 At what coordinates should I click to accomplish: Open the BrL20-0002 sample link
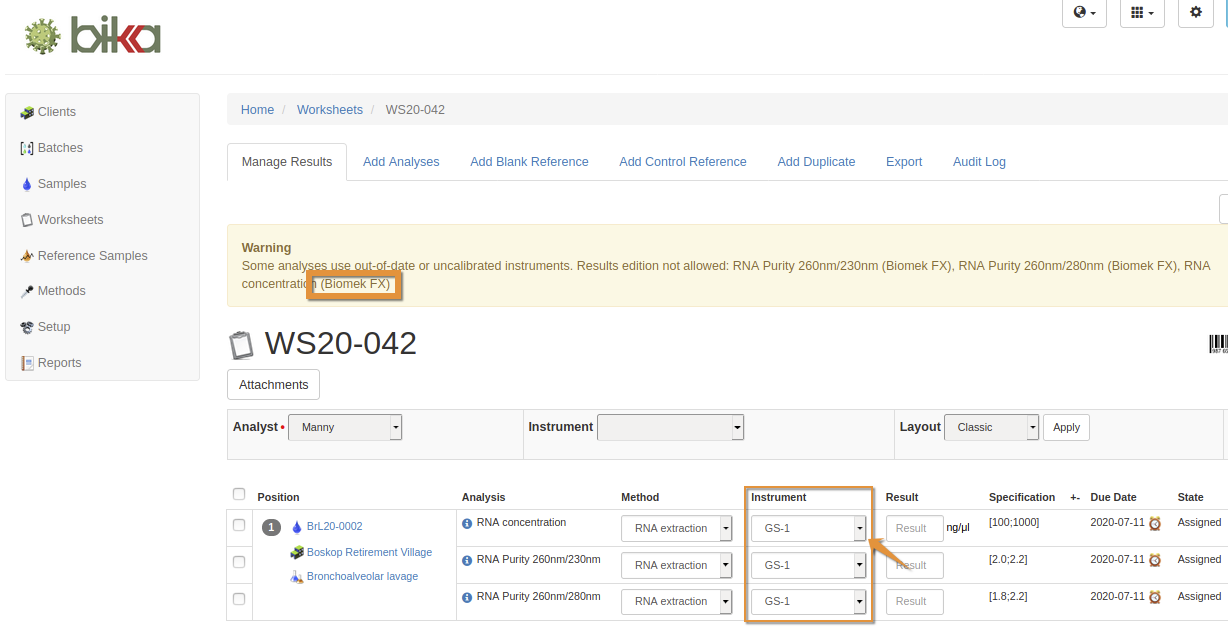coord(334,526)
